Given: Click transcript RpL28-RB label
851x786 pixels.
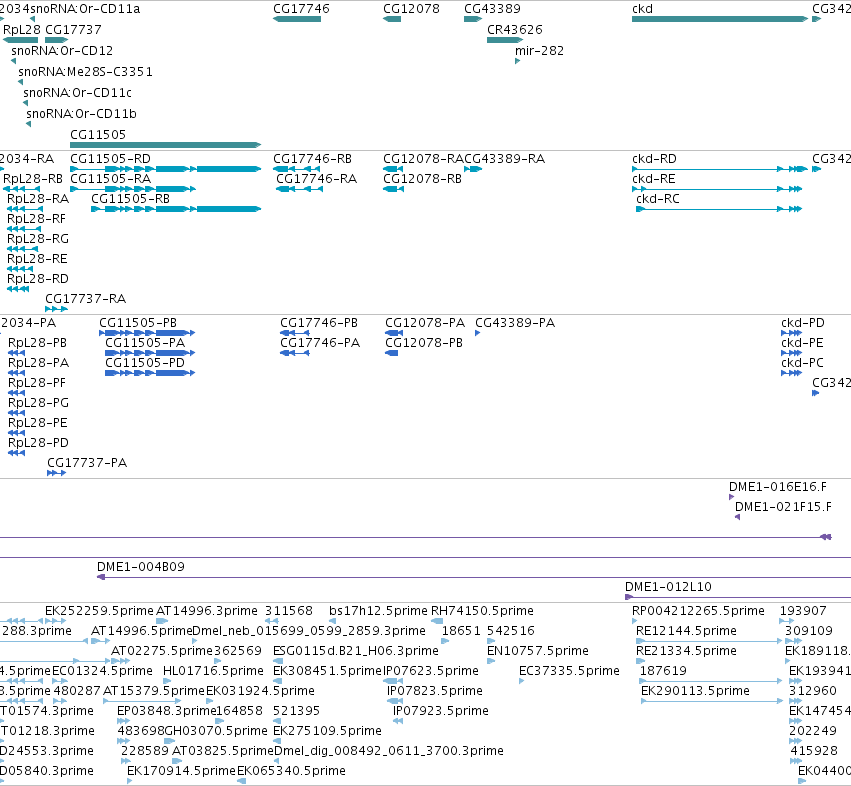Looking at the screenshot, I should 33,179.
